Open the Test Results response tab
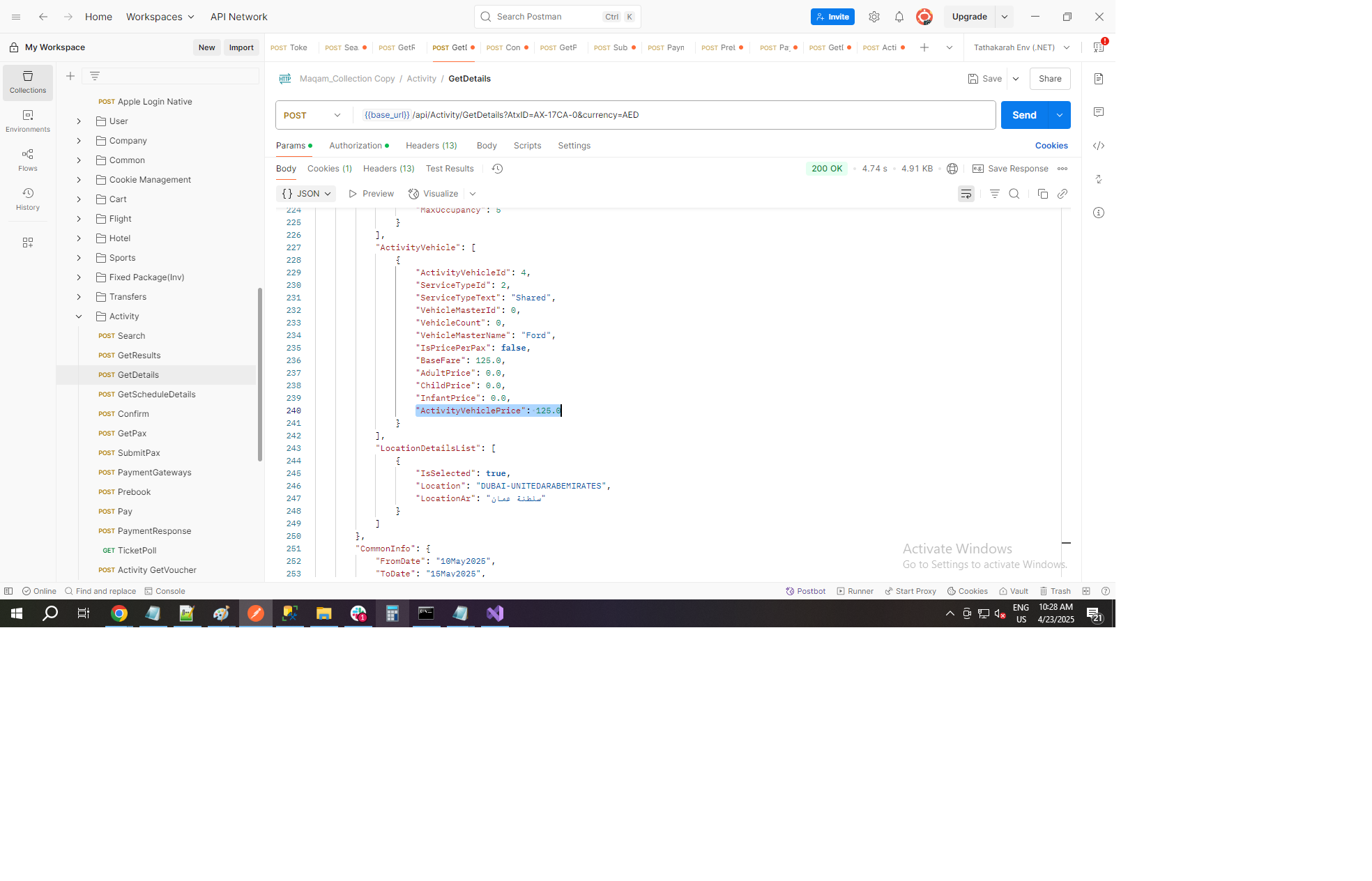 [450, 169]
